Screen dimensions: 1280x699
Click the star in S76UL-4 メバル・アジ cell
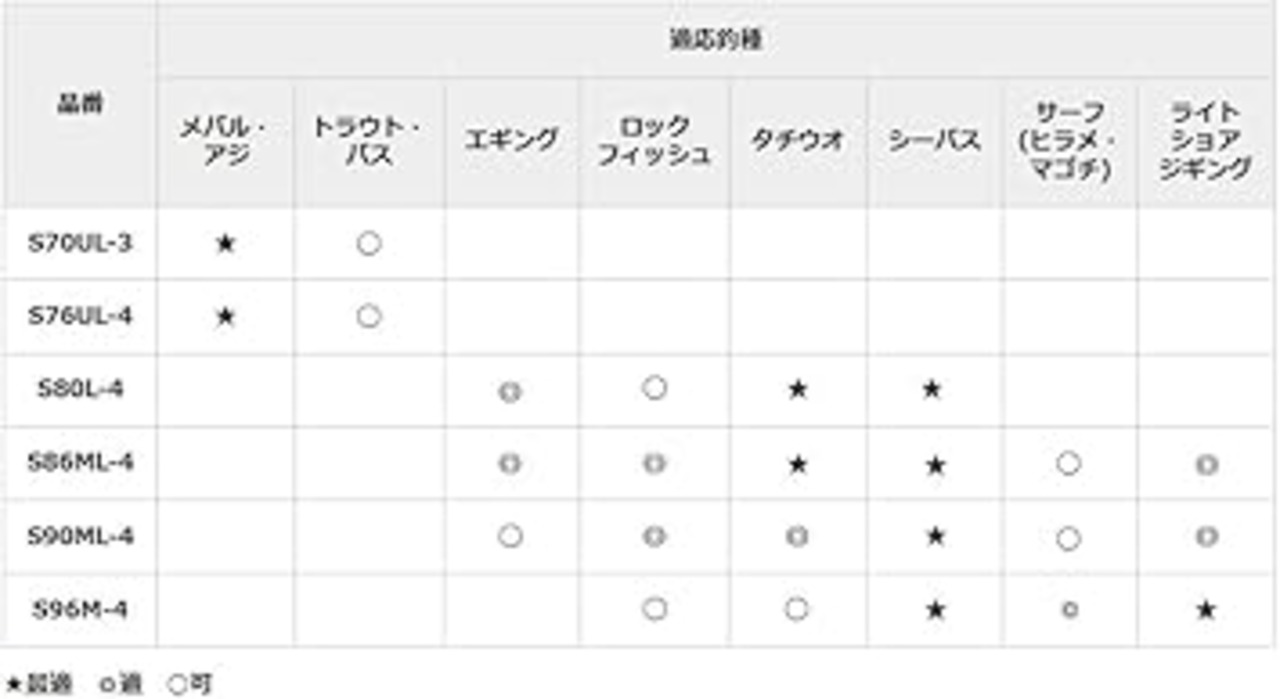pos(225,317)
